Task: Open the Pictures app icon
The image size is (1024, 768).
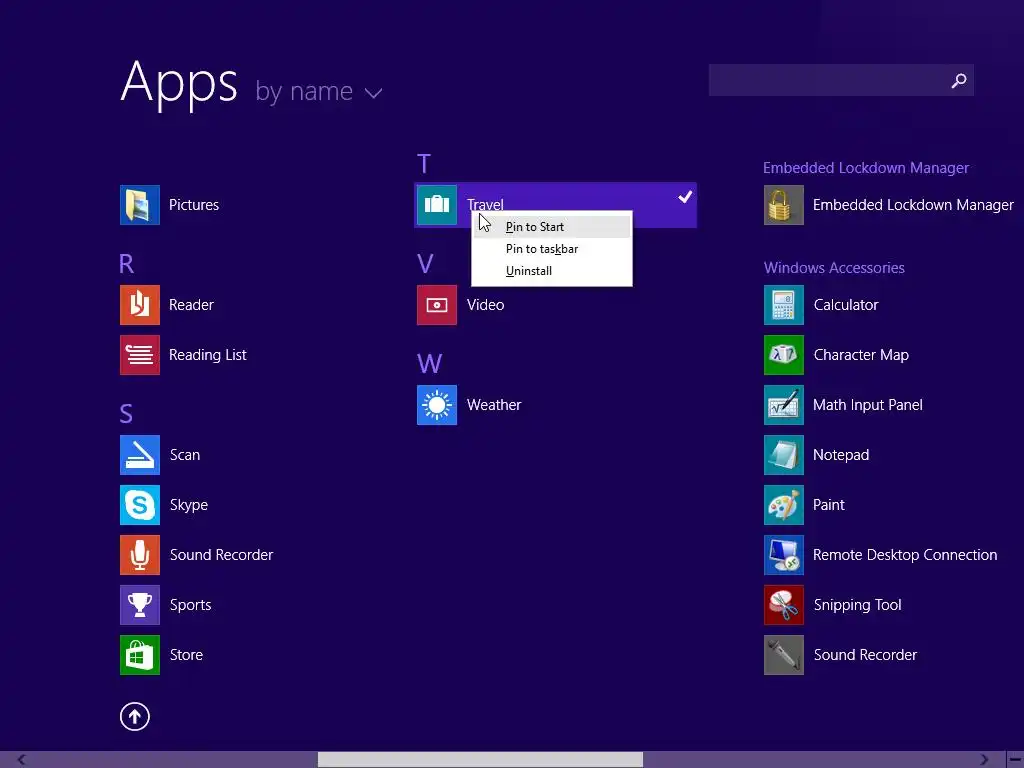Action: 140,205
